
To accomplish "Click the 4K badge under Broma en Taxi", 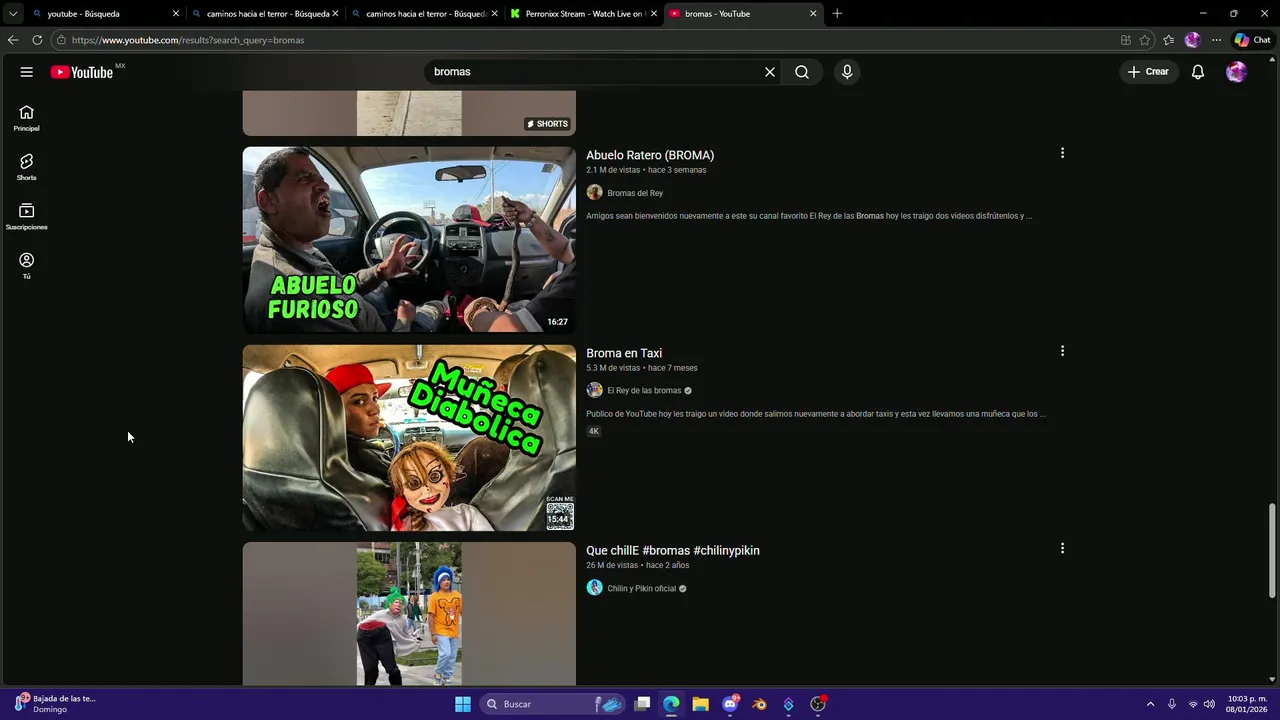I will (x=594, y=431).
